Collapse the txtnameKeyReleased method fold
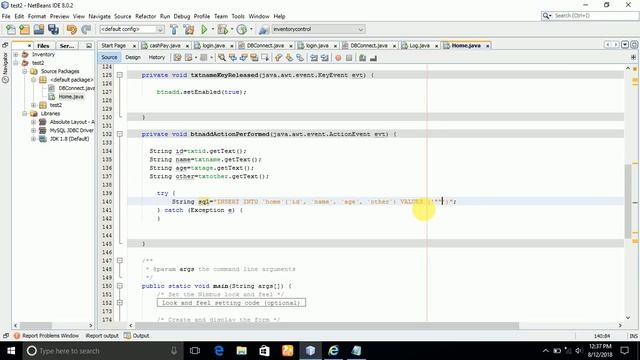Screen dimensions: 640x360 click(x=120, y=75)
